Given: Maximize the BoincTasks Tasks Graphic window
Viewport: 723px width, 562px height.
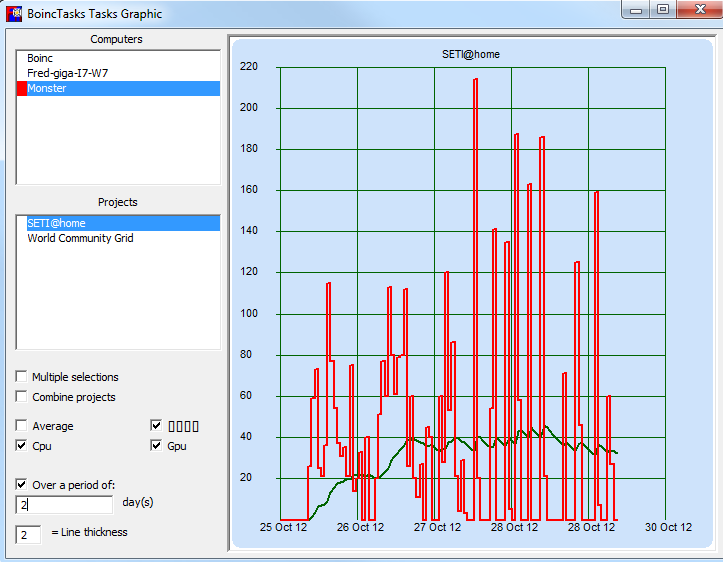Looking at the screenshot, I should point(663,10).
